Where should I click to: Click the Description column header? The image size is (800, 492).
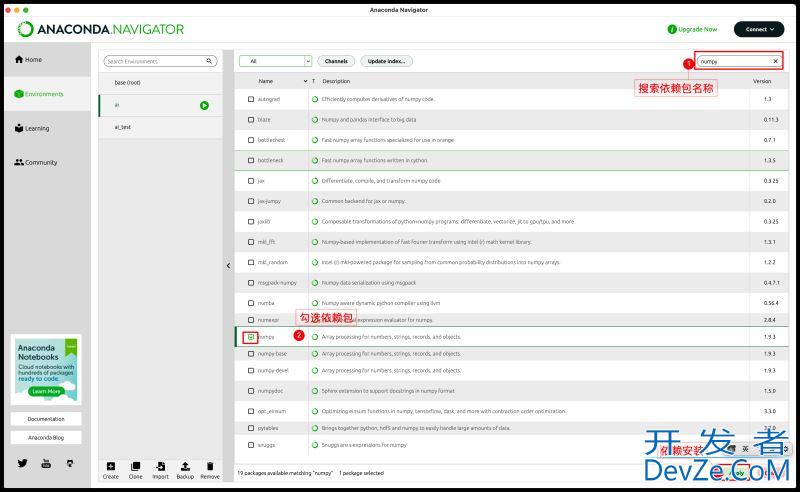point(336,81)
